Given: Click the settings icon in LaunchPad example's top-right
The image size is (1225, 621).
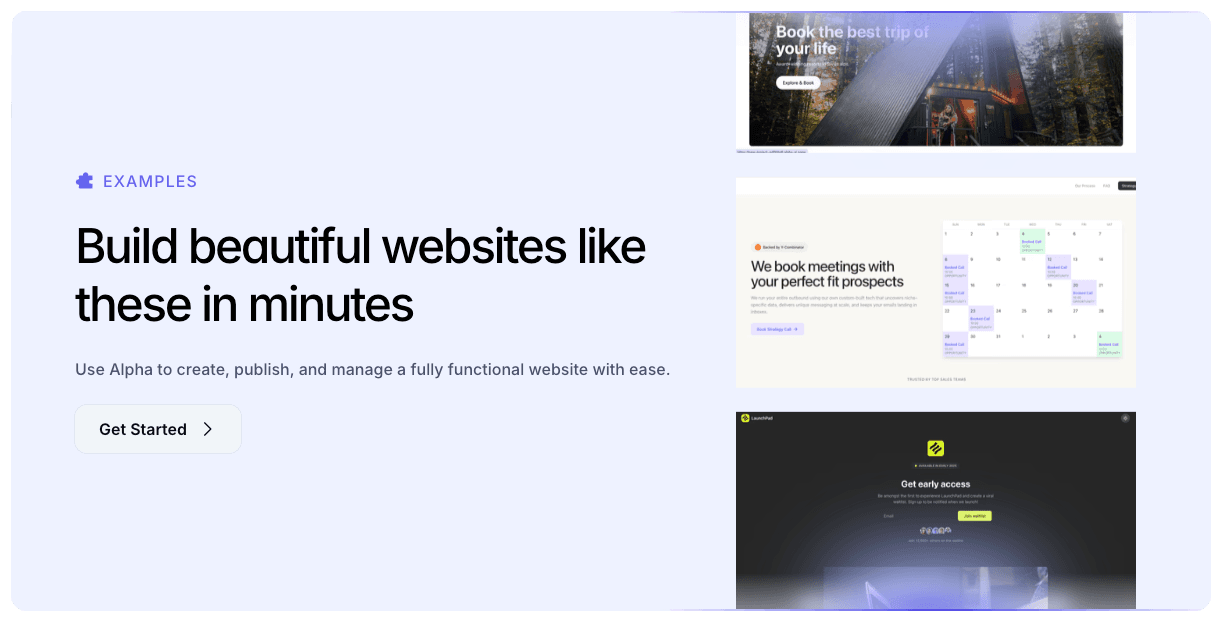Looking at the screenshot, I should tap(1125, 419).
